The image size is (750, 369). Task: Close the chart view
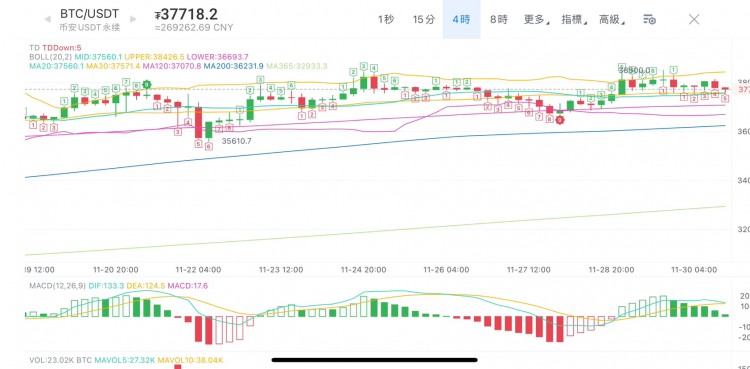[694, 19]
